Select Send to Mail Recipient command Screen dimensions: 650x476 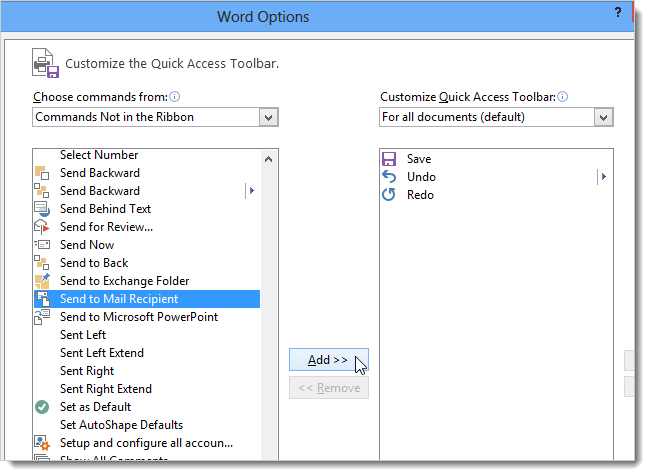(x=119, y=299)
